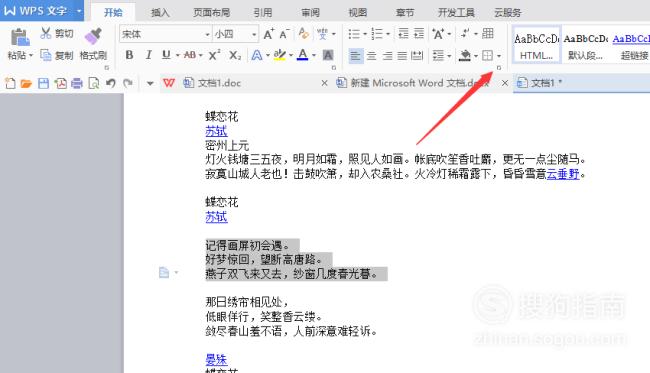Click the save floppy disk icon
Screen dimensions: 650x373
(43, 83)
